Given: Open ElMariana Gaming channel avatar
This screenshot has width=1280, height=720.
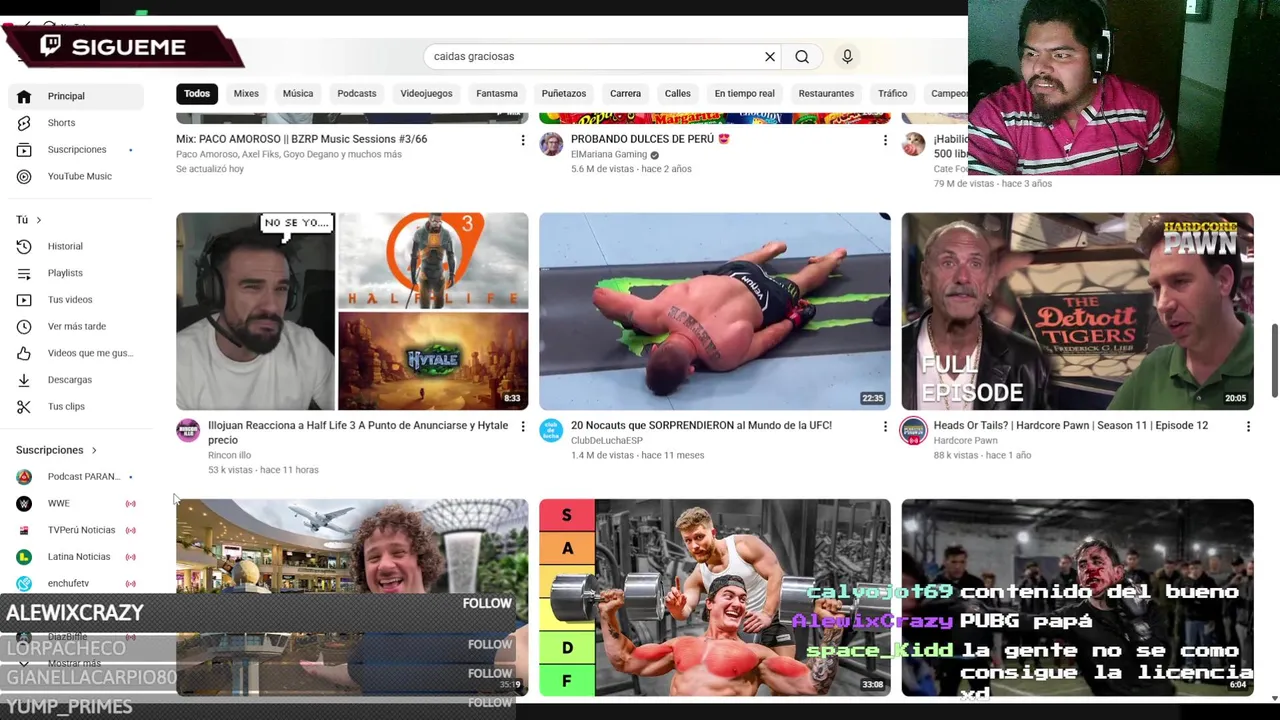Looking at the screenshot, I should (x=551, y=144).
